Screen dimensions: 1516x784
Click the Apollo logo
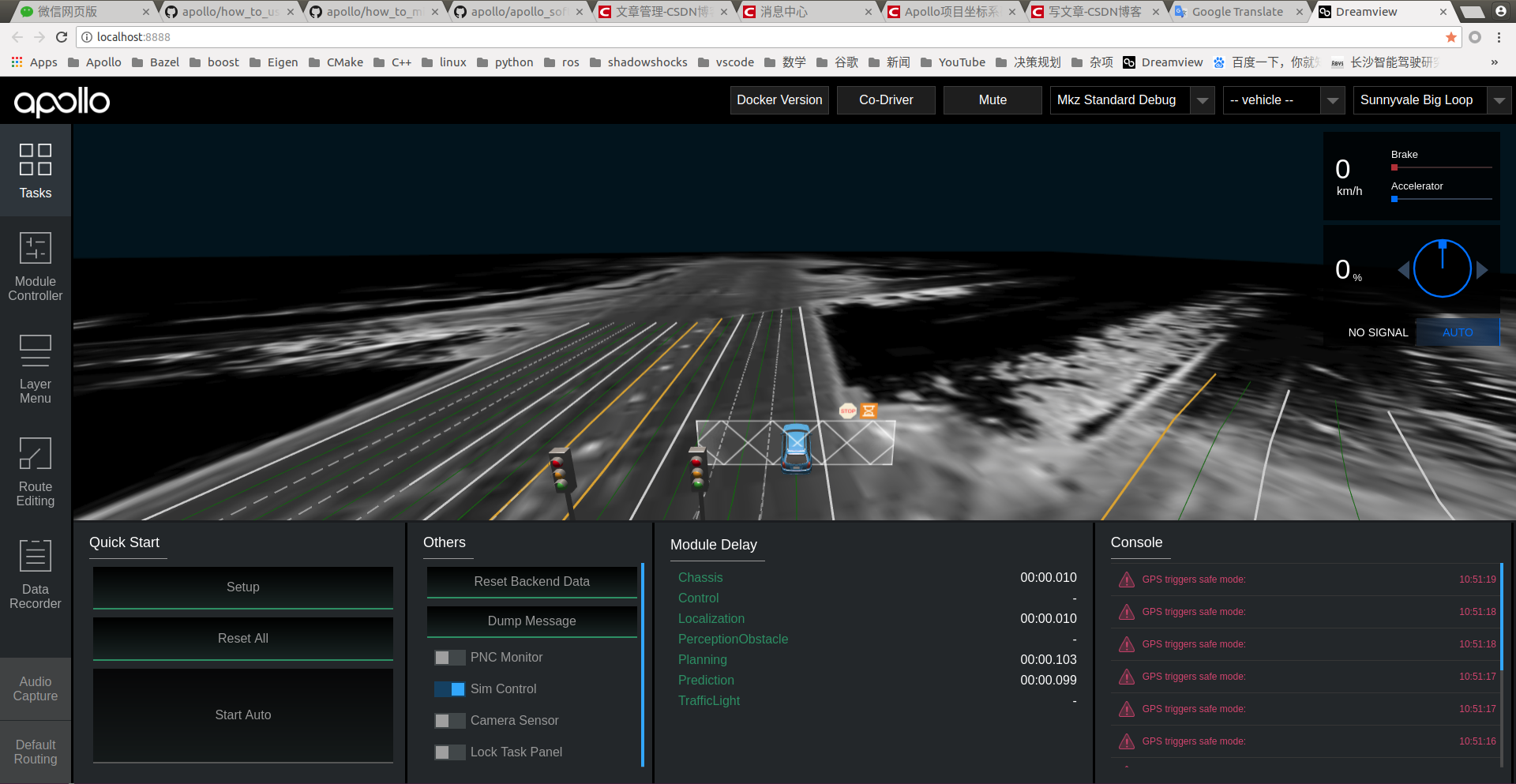(61, 101)
